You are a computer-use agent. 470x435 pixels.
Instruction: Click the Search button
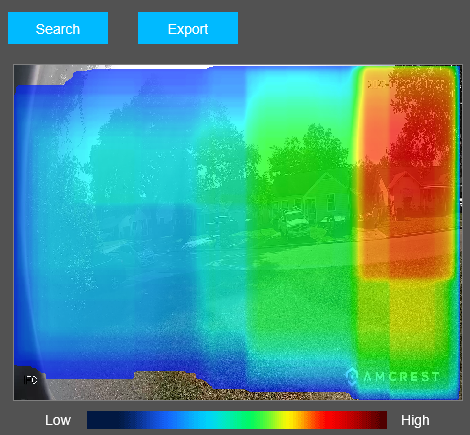(58, 28)
